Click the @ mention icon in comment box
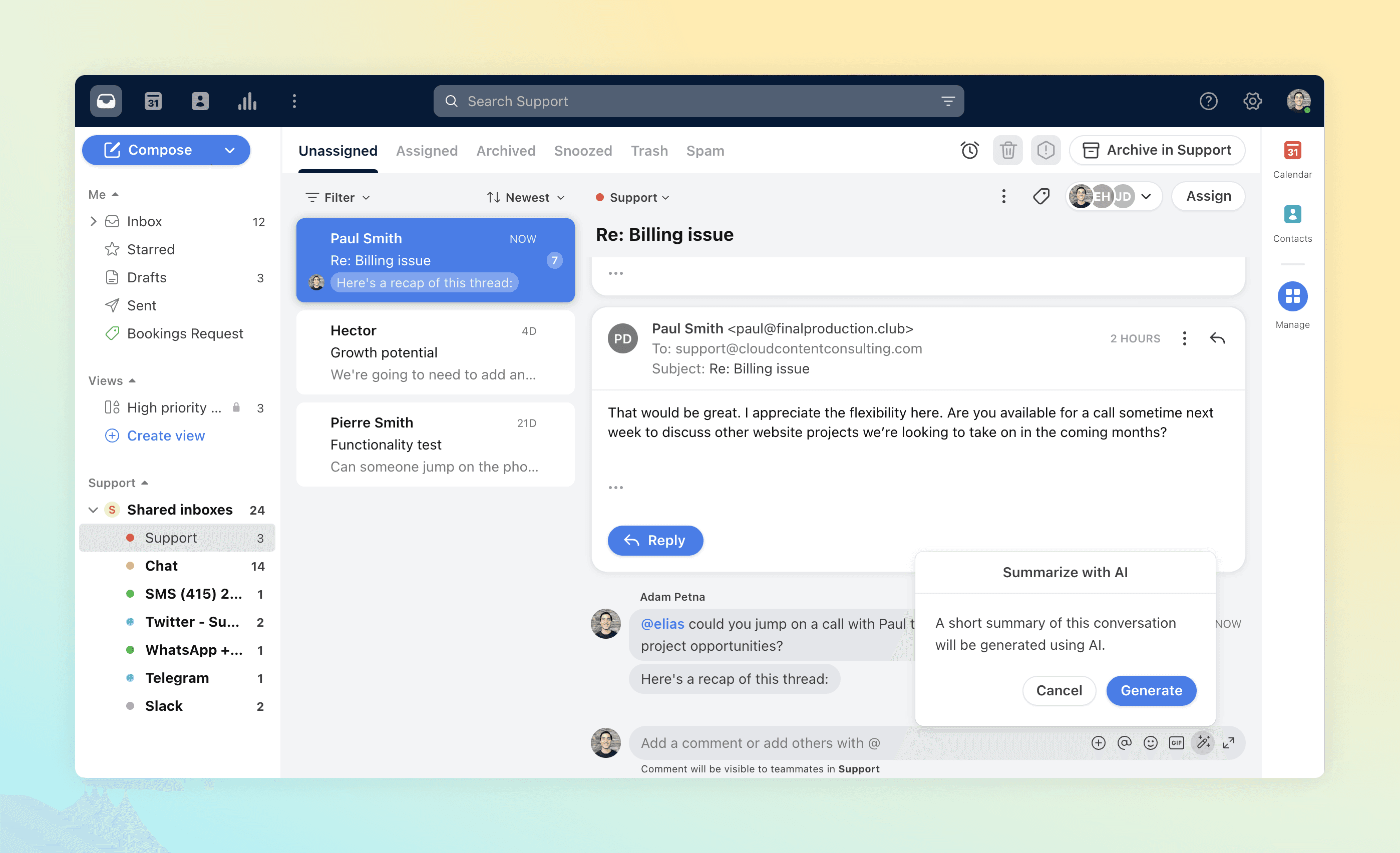Image resolution: width=1400 pixels, height=853 pixels. point(1125,743)
